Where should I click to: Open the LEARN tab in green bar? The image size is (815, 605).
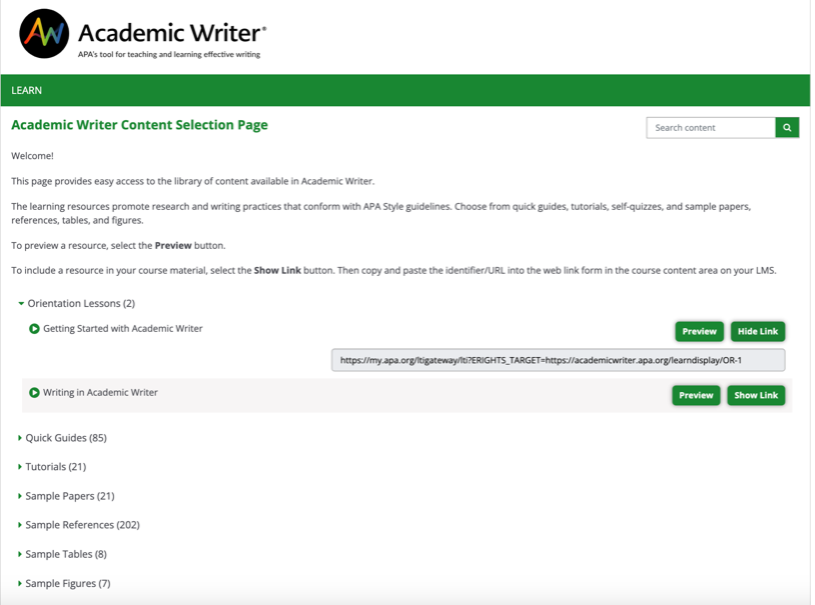click(x=27, y=90)
